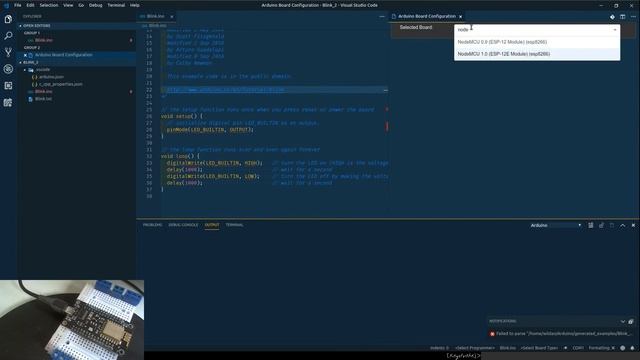Fold the highlighted line 22 region indicator
This screenshot has width=640, height=360.
pyautogui.click(x=386, y=90)
